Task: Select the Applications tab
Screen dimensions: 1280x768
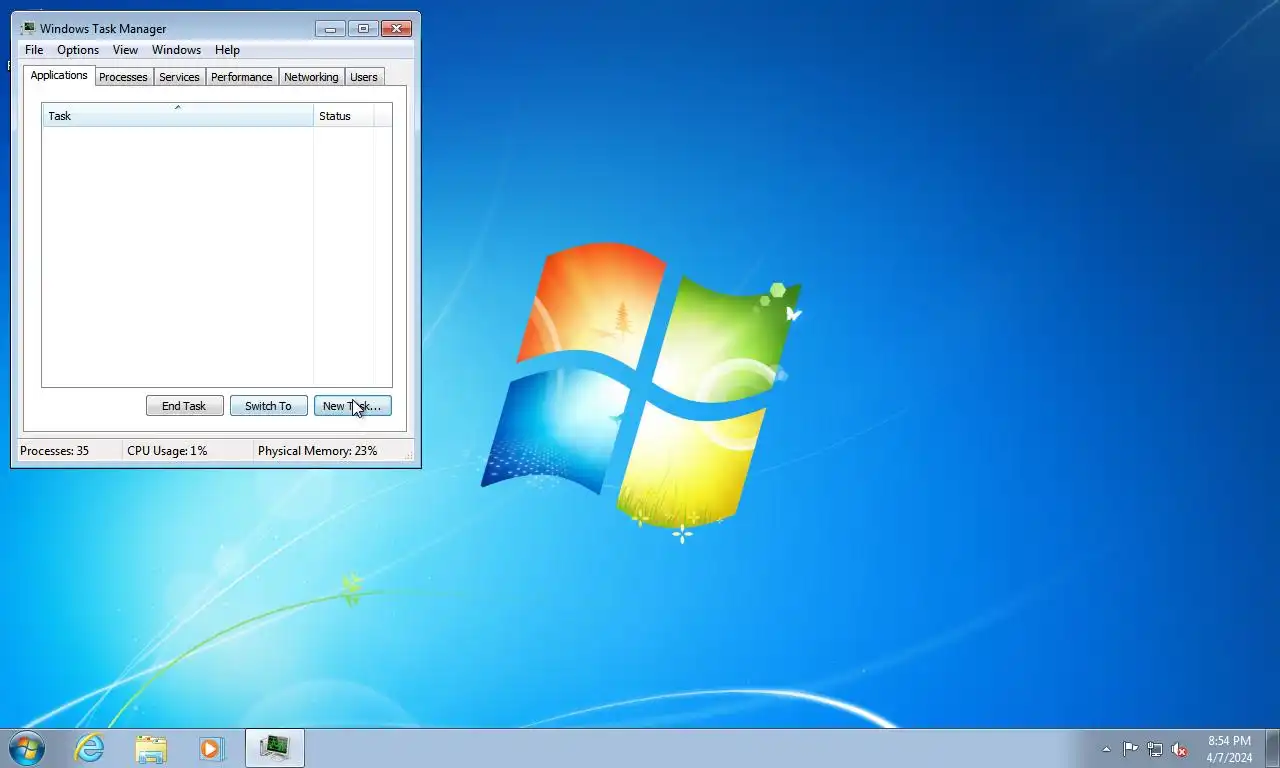Action: pyautogui.click(x=59, y=75)
